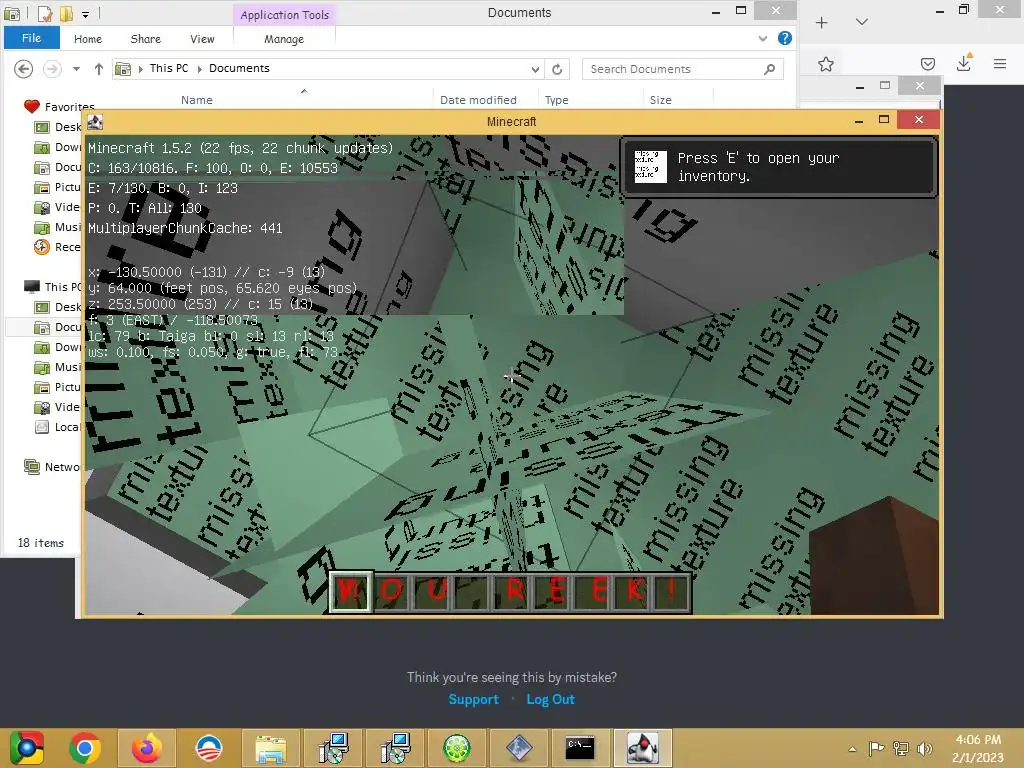This screenshot has width=1024, height=768.
Task: Sort files by Date modified column
Action: point(478,100)
